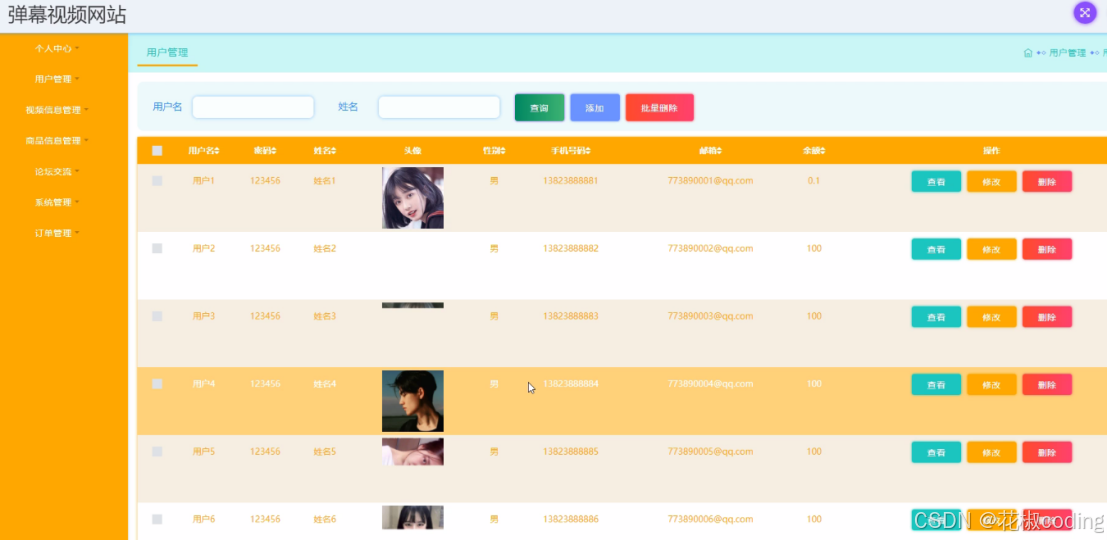
Task: Open the avatar thumbnail of 用户6
Action: coord(413,518)
